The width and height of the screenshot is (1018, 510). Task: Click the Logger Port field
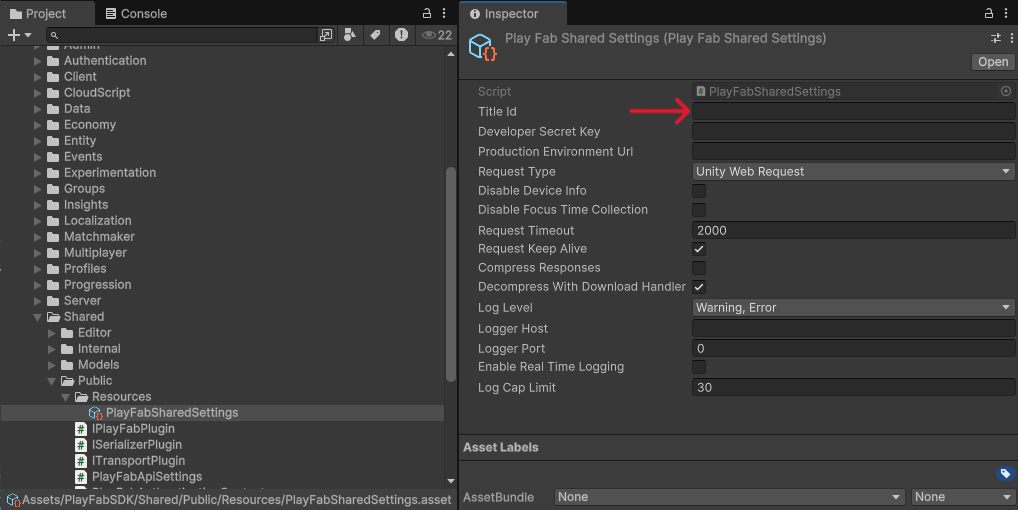point(853,348)
